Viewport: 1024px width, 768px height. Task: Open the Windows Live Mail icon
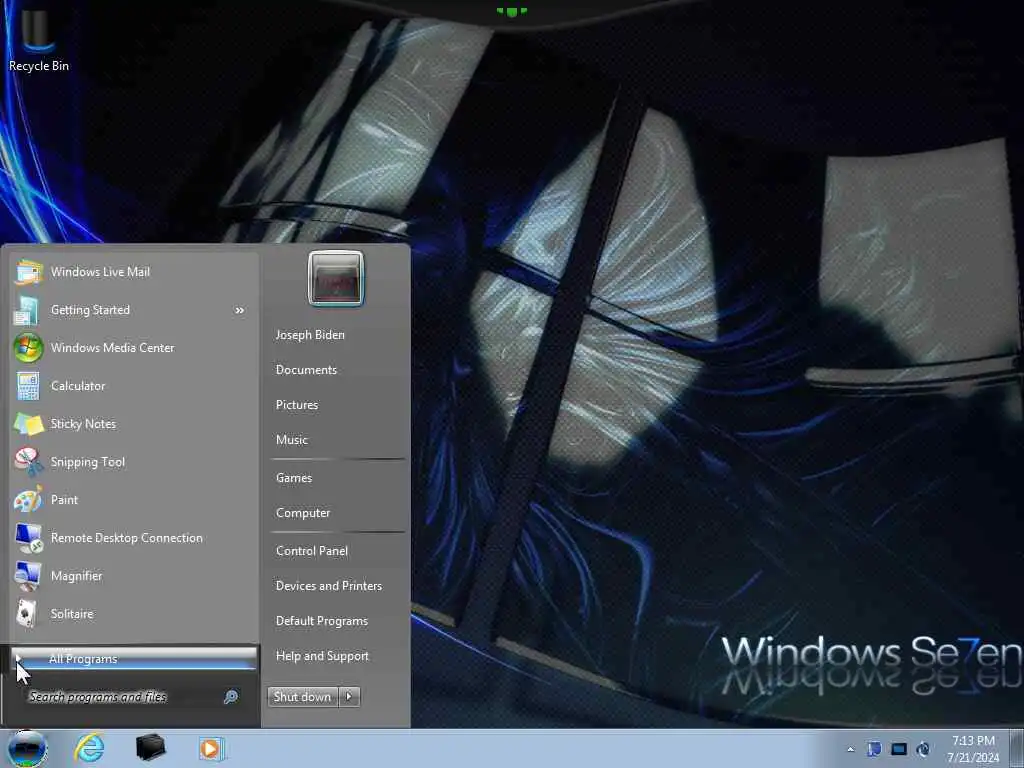point(28,272)
